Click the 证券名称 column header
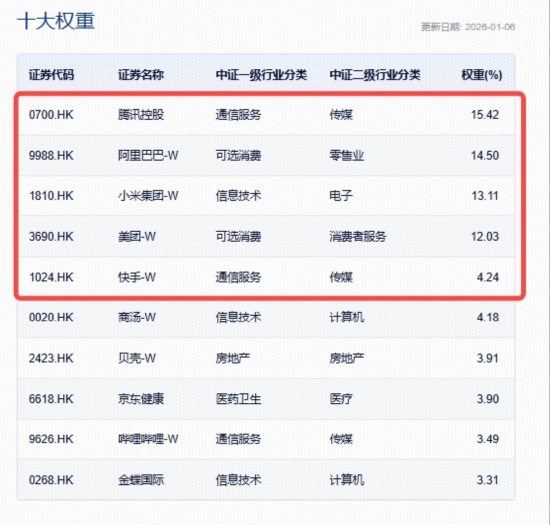 coord(141,75)
